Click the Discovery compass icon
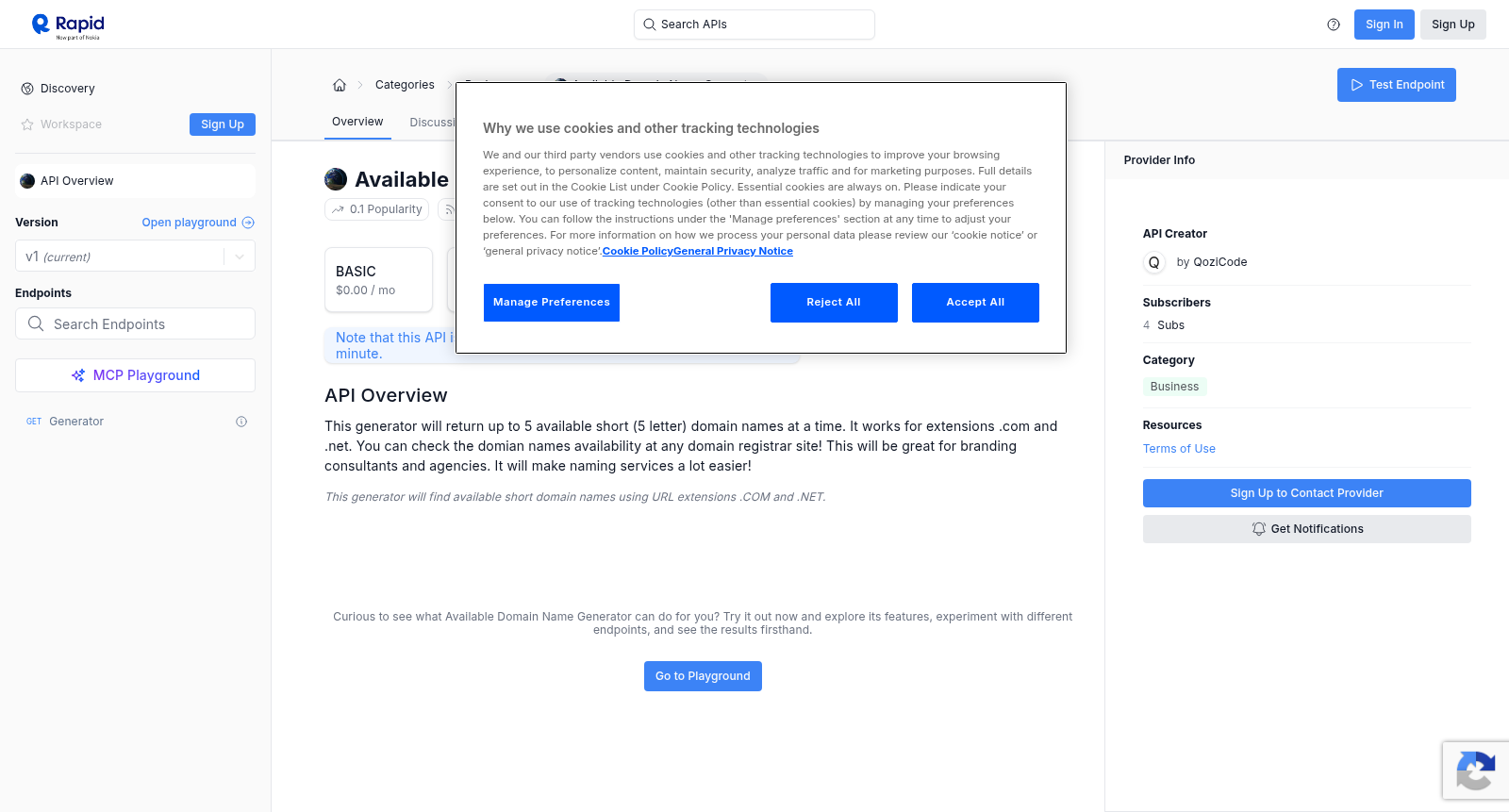The image size is (1509, 812). pos(27,89)
